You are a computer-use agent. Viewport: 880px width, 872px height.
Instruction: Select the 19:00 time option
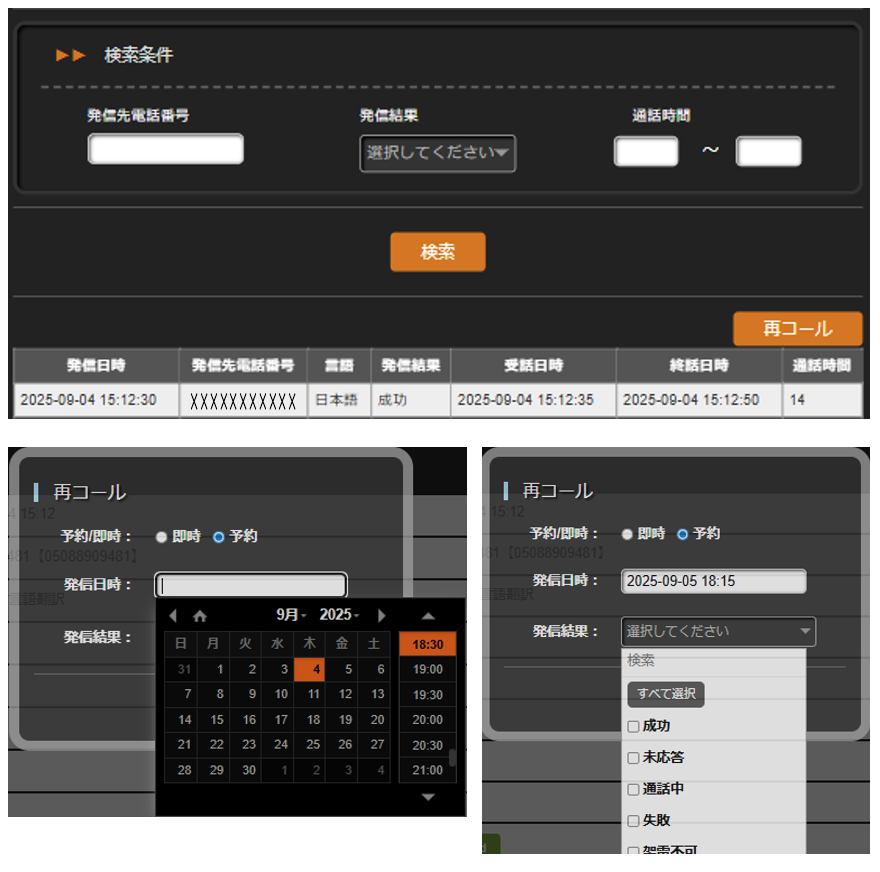[427, 670]
